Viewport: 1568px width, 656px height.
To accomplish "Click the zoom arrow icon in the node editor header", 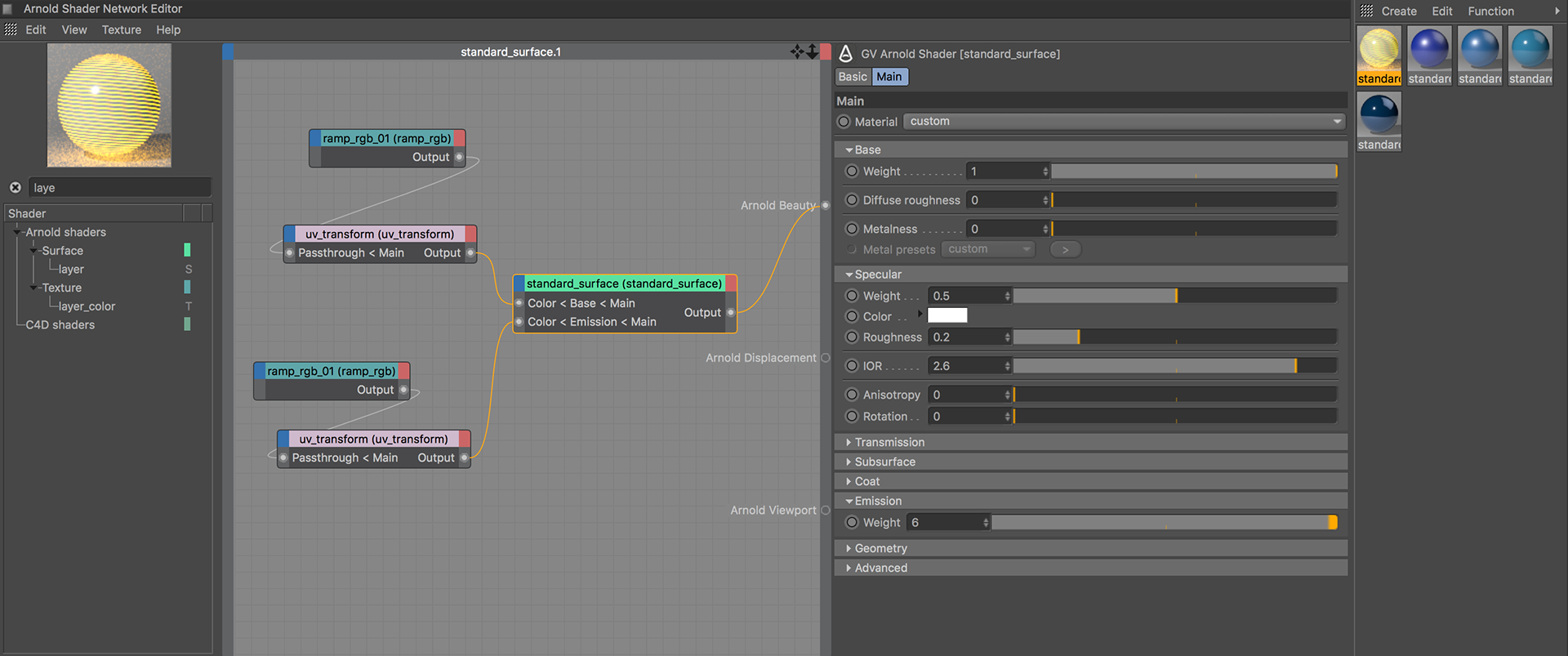I will [x=812, y=51].
